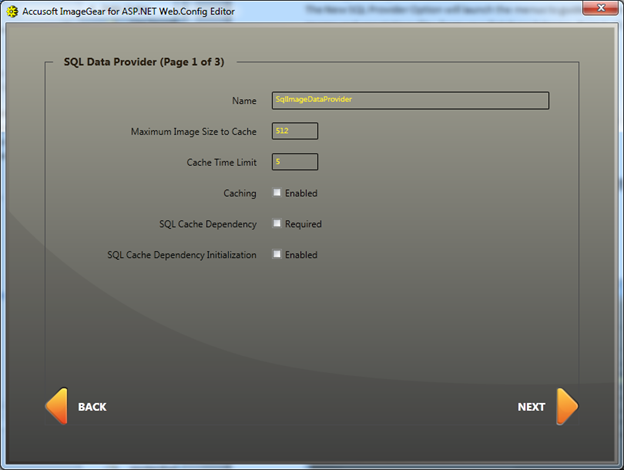This screenshot has width=624, height=470.
Task: Click the Enabled label beside Caching
Action: pyautogui.click(x=301, y=193)
